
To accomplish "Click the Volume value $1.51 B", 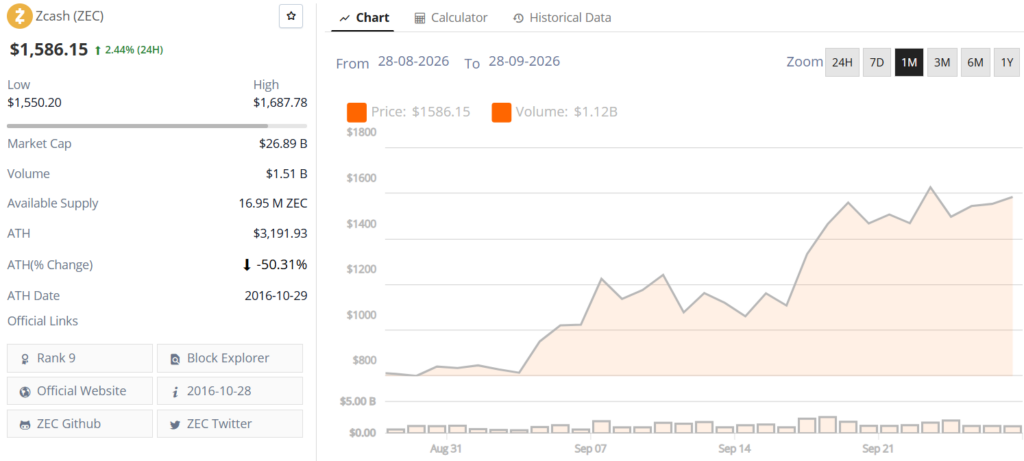I will coord(287,174).
